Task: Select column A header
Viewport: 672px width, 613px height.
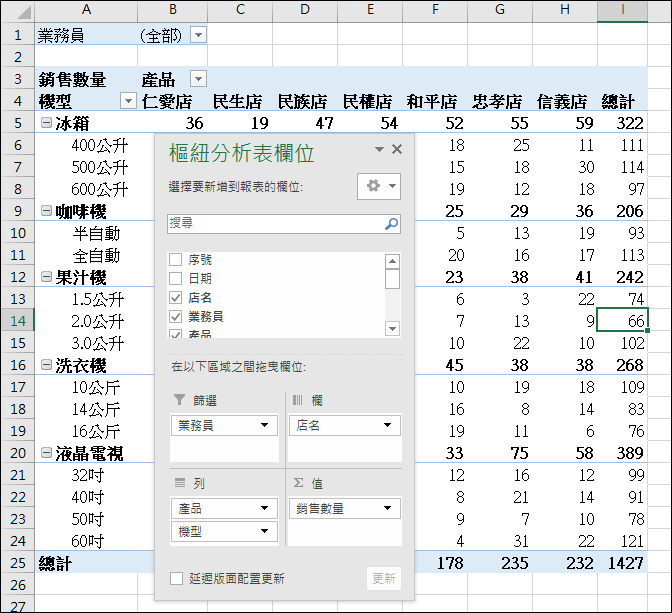Action: (86, 10)
